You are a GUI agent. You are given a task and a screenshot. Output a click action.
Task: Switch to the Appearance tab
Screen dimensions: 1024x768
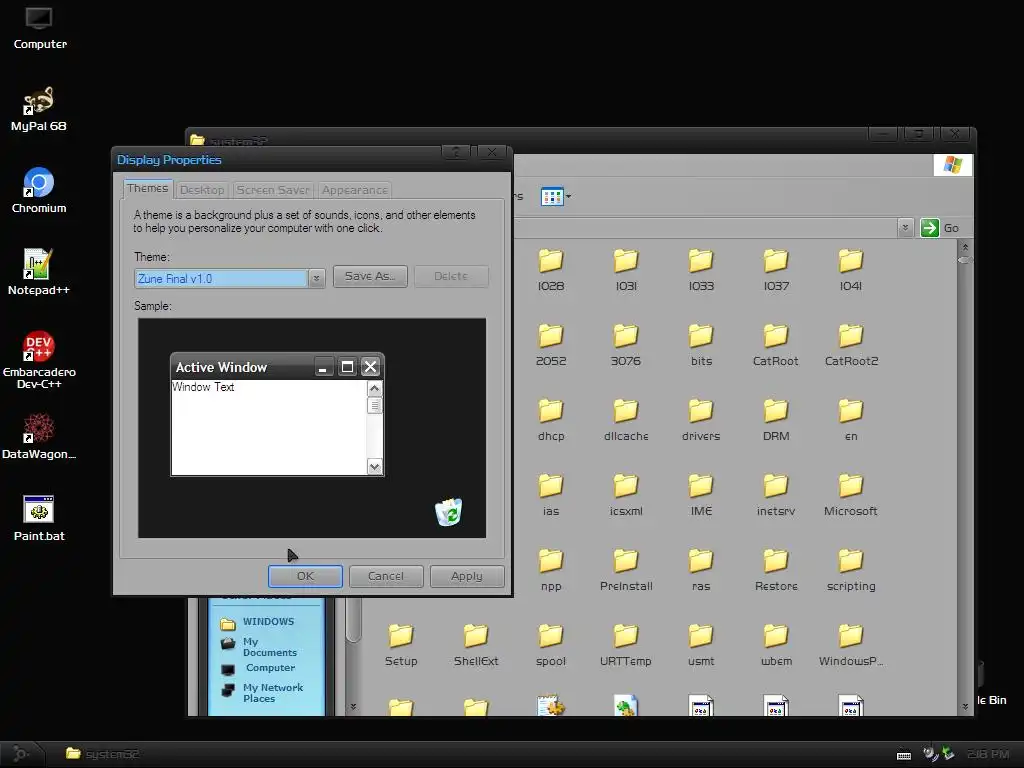coord(355,189)
